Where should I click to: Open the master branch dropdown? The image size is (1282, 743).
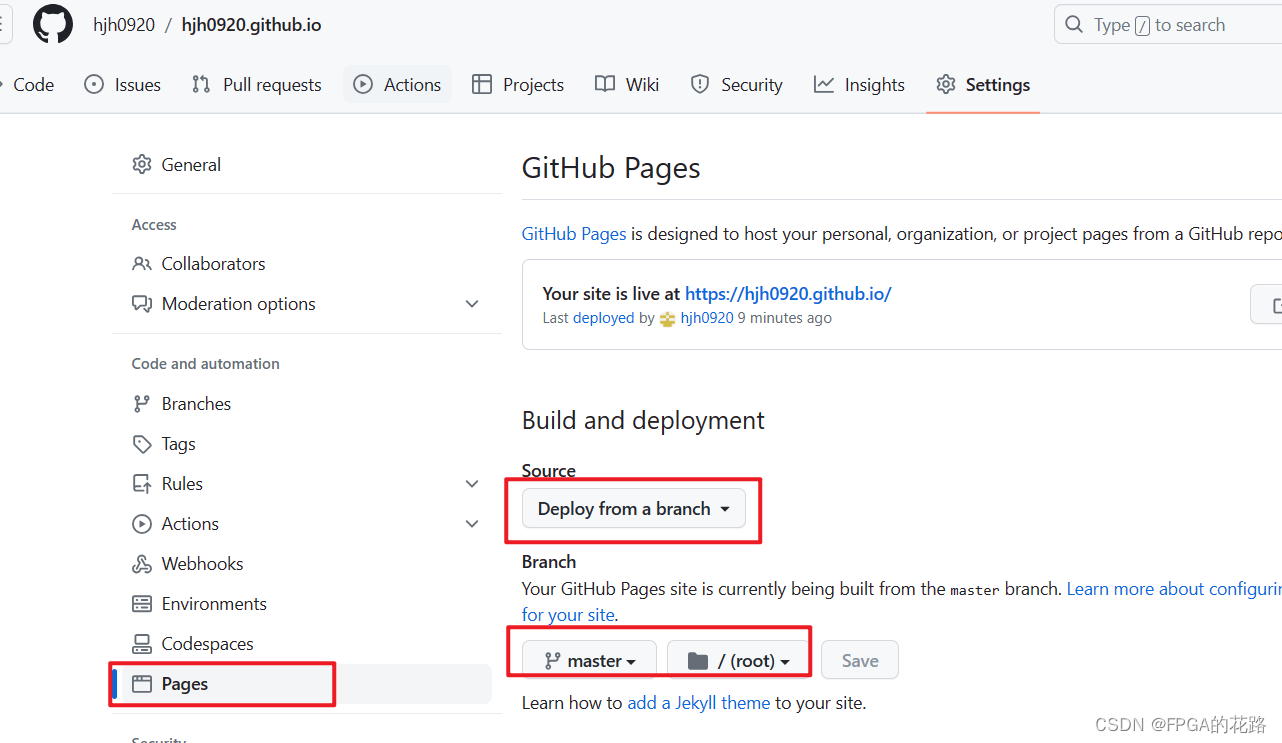click(x=589, y=660)
